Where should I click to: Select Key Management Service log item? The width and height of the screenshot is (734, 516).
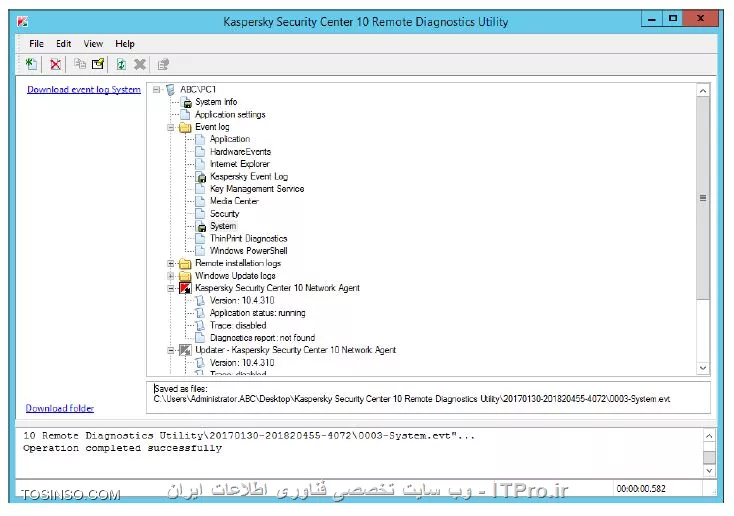tap(257, 189)
